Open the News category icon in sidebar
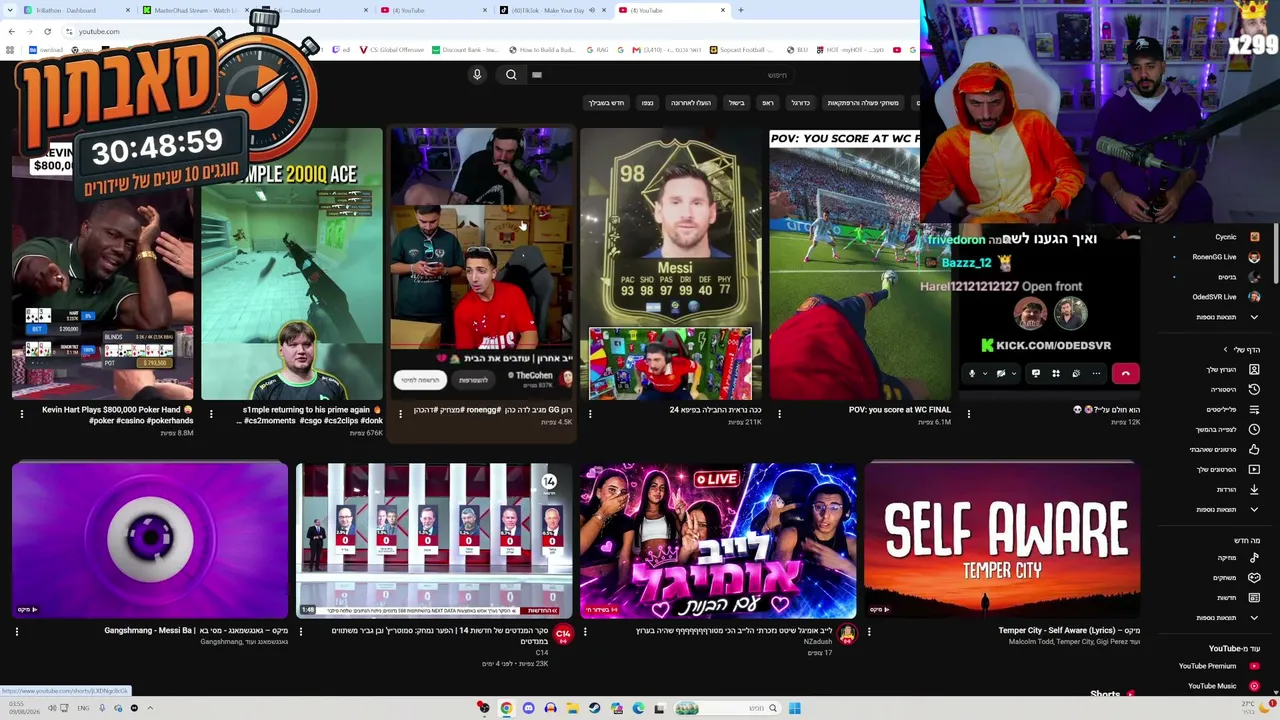Viewport: 1280px width, 720px height. (x=1254, y=598)
